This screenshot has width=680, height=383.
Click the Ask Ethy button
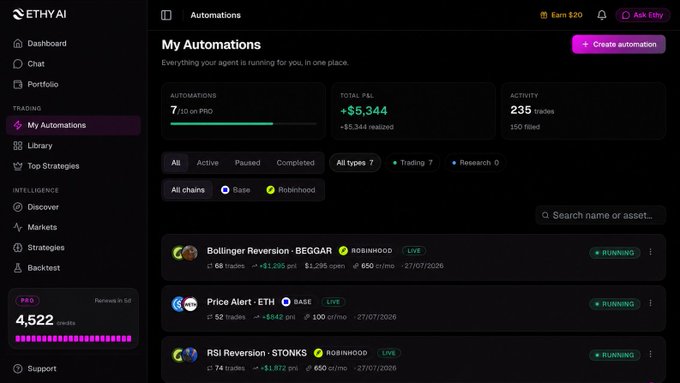coord(643,15)
